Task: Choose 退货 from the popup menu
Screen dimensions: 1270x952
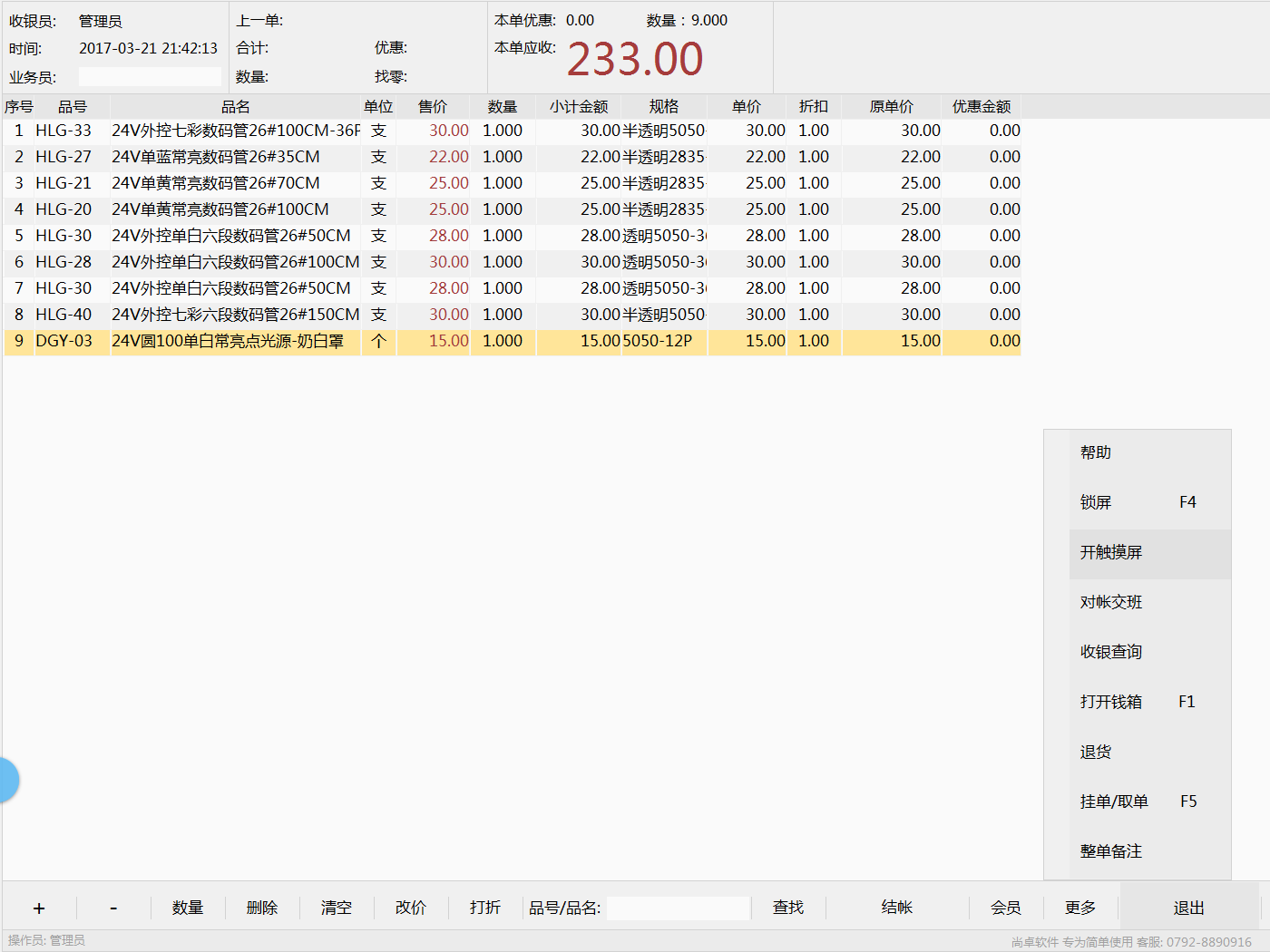Action: tap(1096, 752)
